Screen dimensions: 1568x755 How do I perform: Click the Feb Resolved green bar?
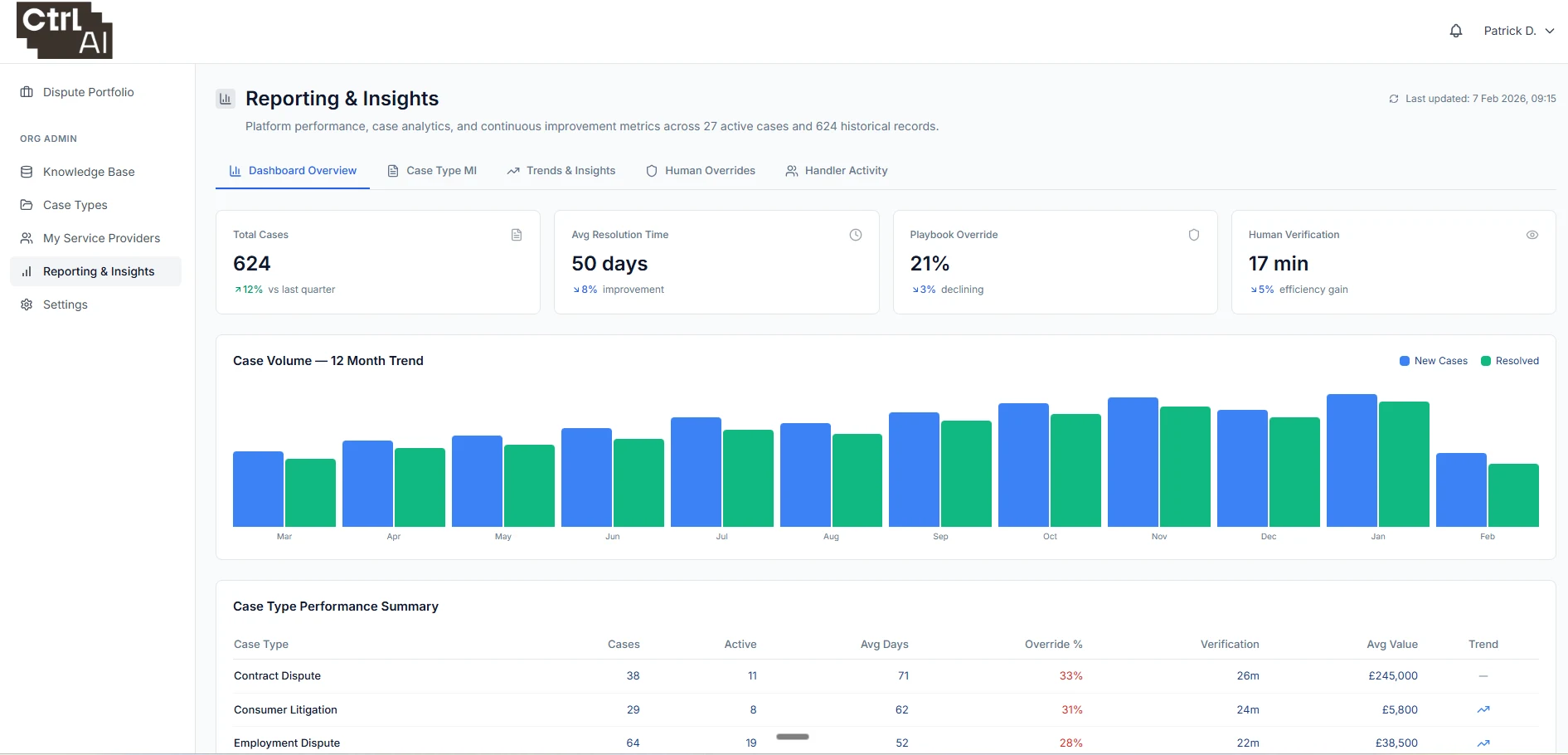pyautogui.click(x=1513, y=495)
